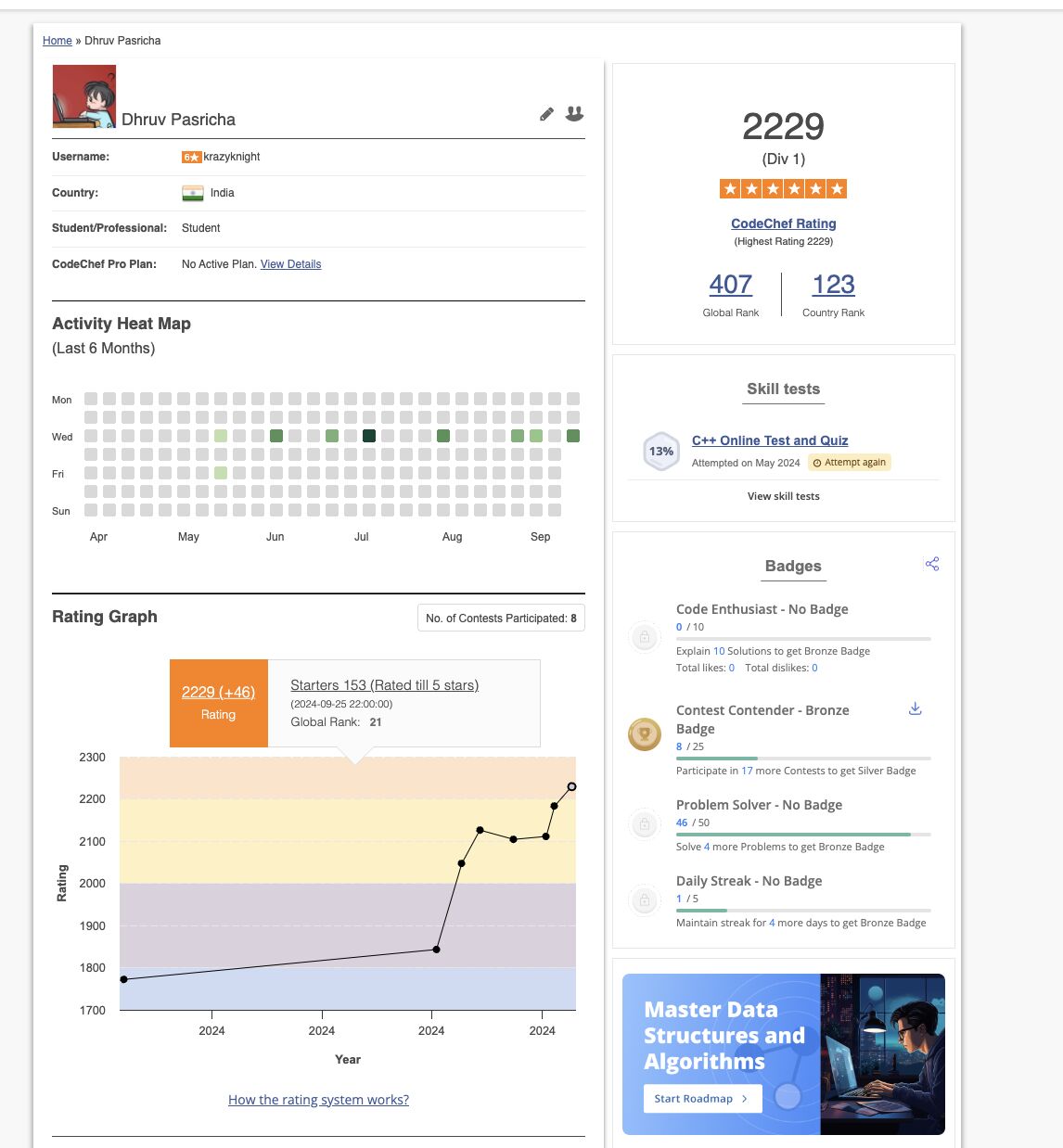Download the Contest Contender bronze badge
This screenshot has height=1148, width=1063.
click(915, 709)
